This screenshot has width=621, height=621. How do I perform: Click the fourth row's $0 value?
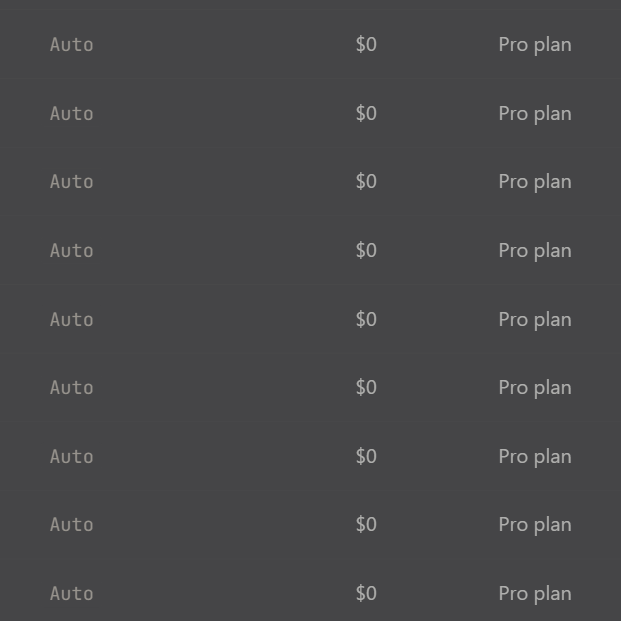click(x=366, y=251)
